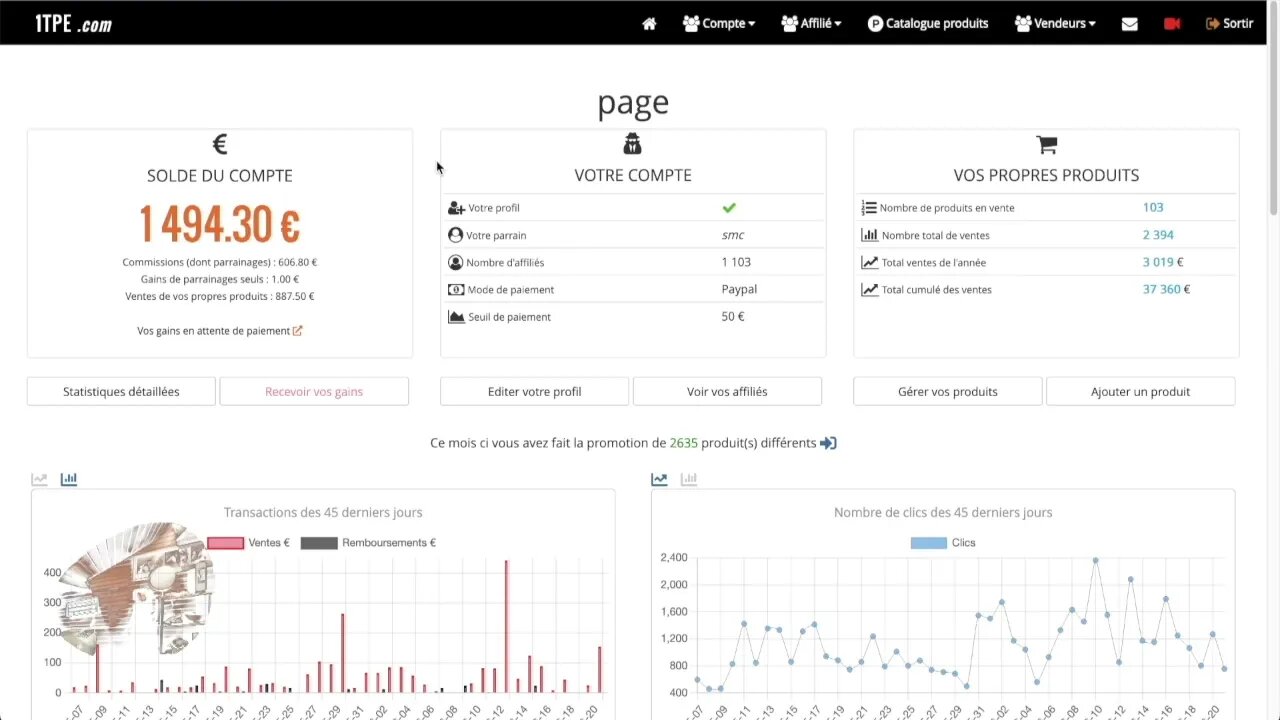Click the Votre profil row icon
1280x720 pixels.
click(456, 208)
